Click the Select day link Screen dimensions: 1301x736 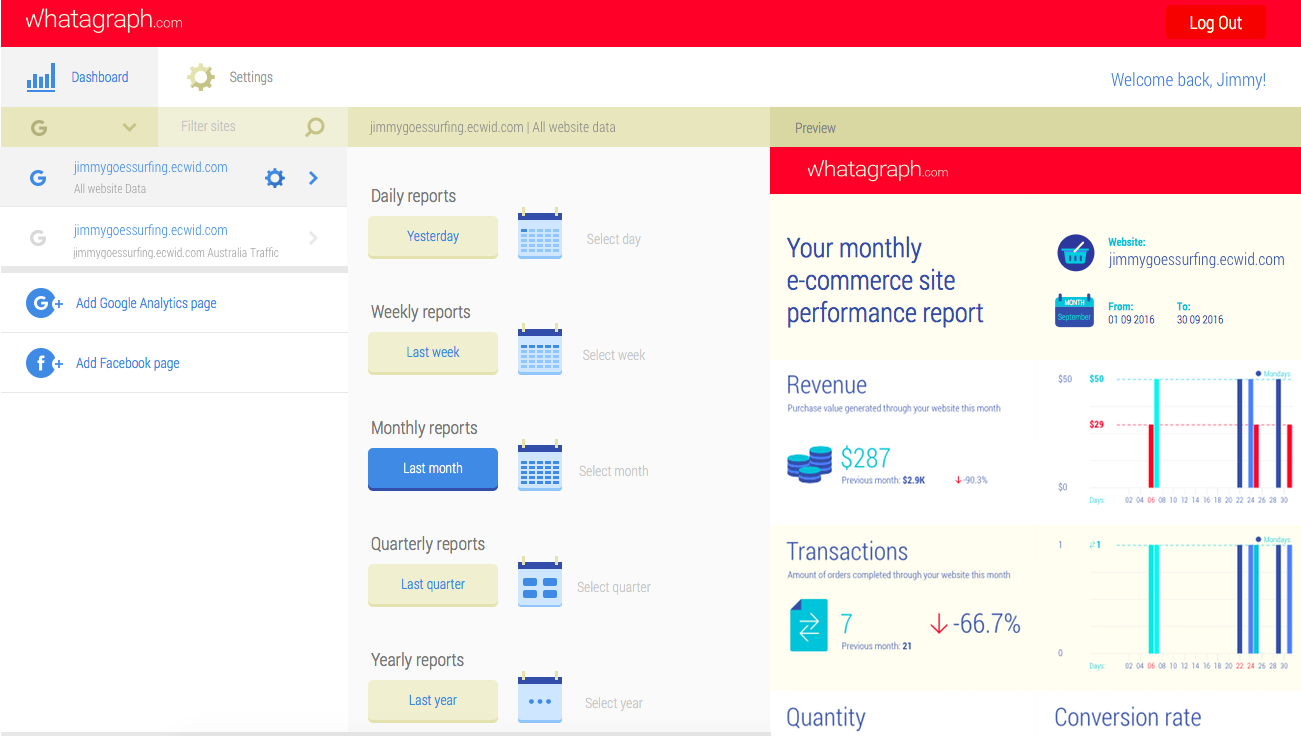(614, 239)
